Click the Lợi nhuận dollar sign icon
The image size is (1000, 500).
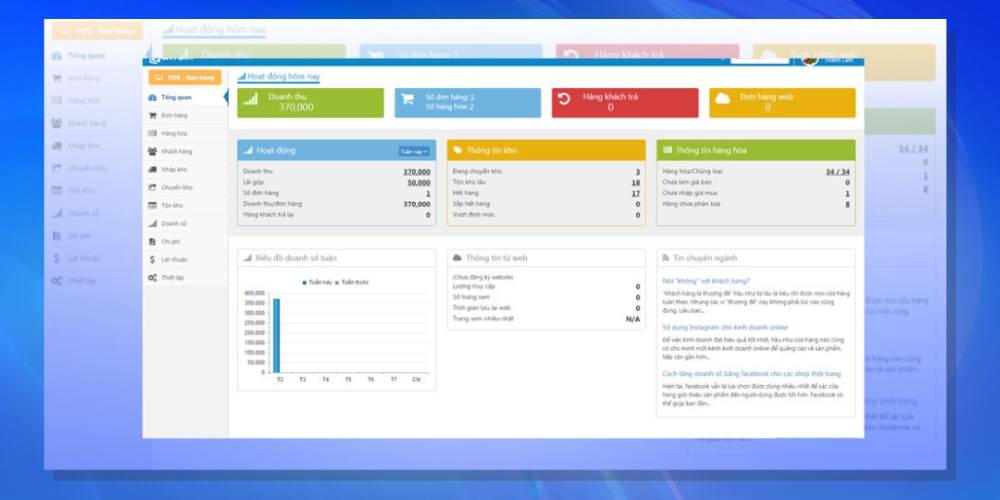[x=152, y=259]
